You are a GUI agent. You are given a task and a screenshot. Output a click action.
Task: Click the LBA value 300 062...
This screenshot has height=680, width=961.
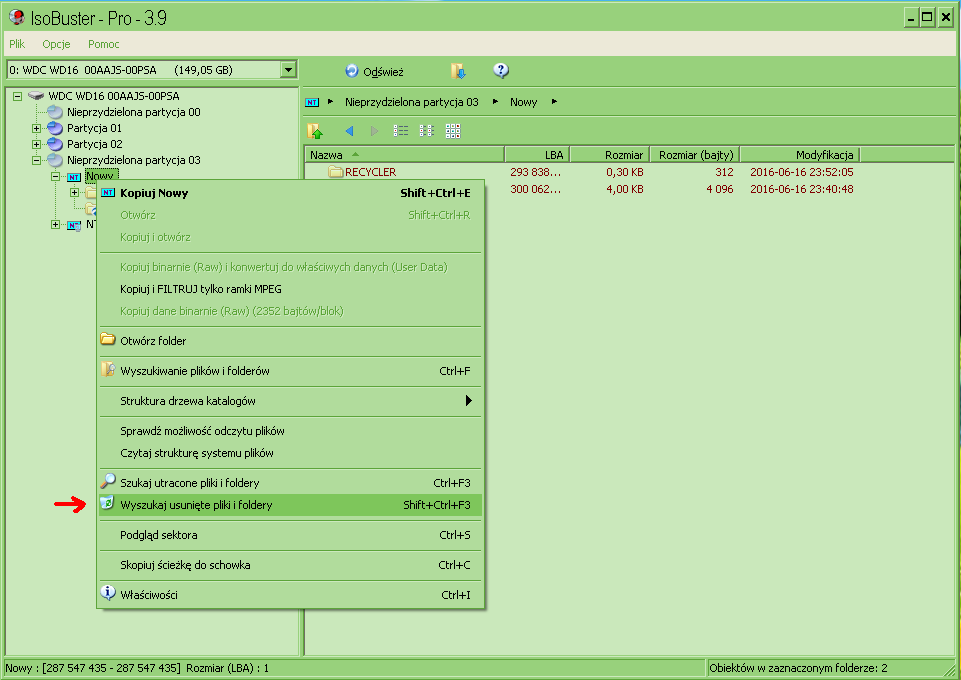pos(535,189)
